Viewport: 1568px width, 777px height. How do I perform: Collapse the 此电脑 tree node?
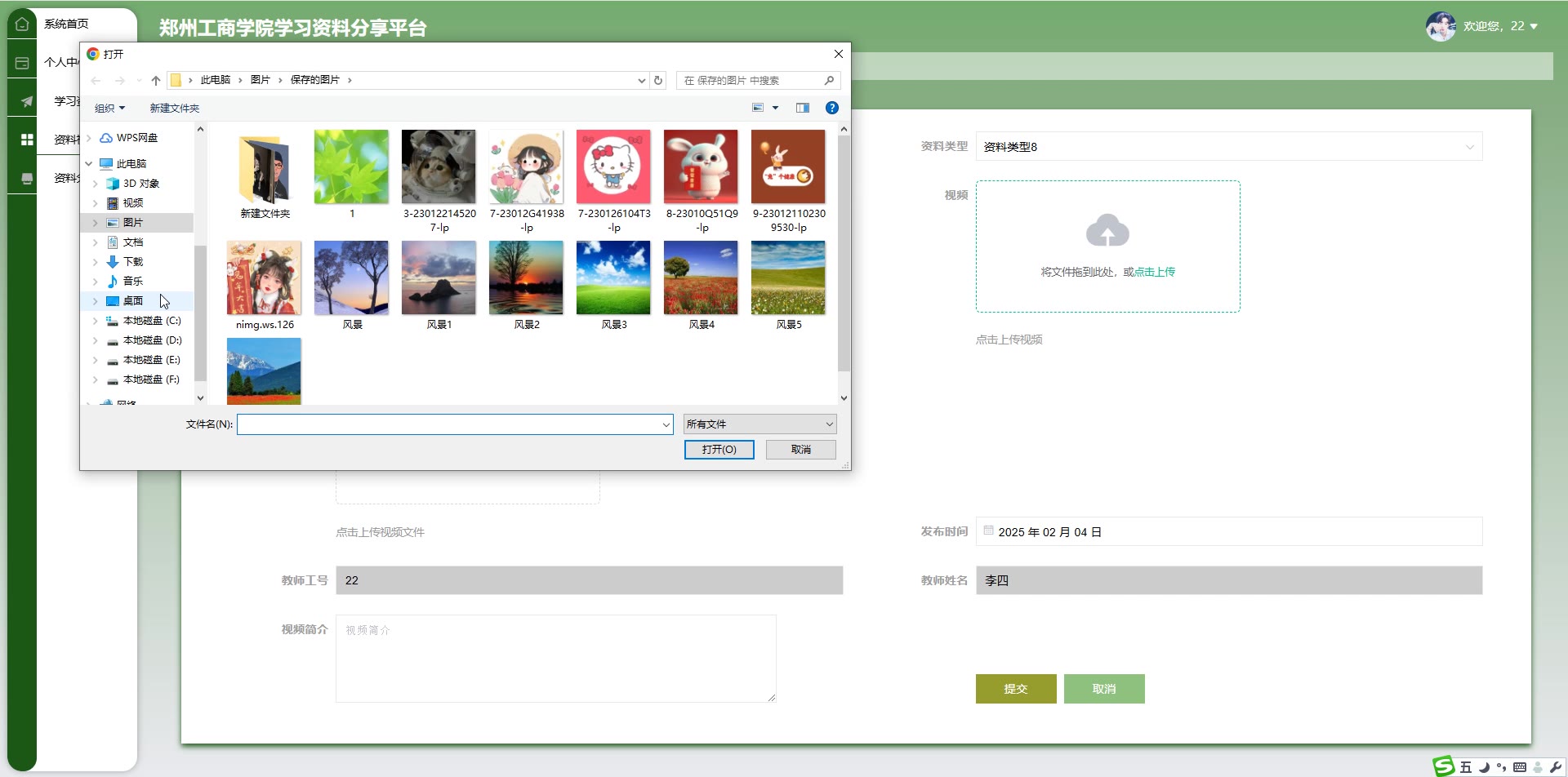[x=88, y=164]
